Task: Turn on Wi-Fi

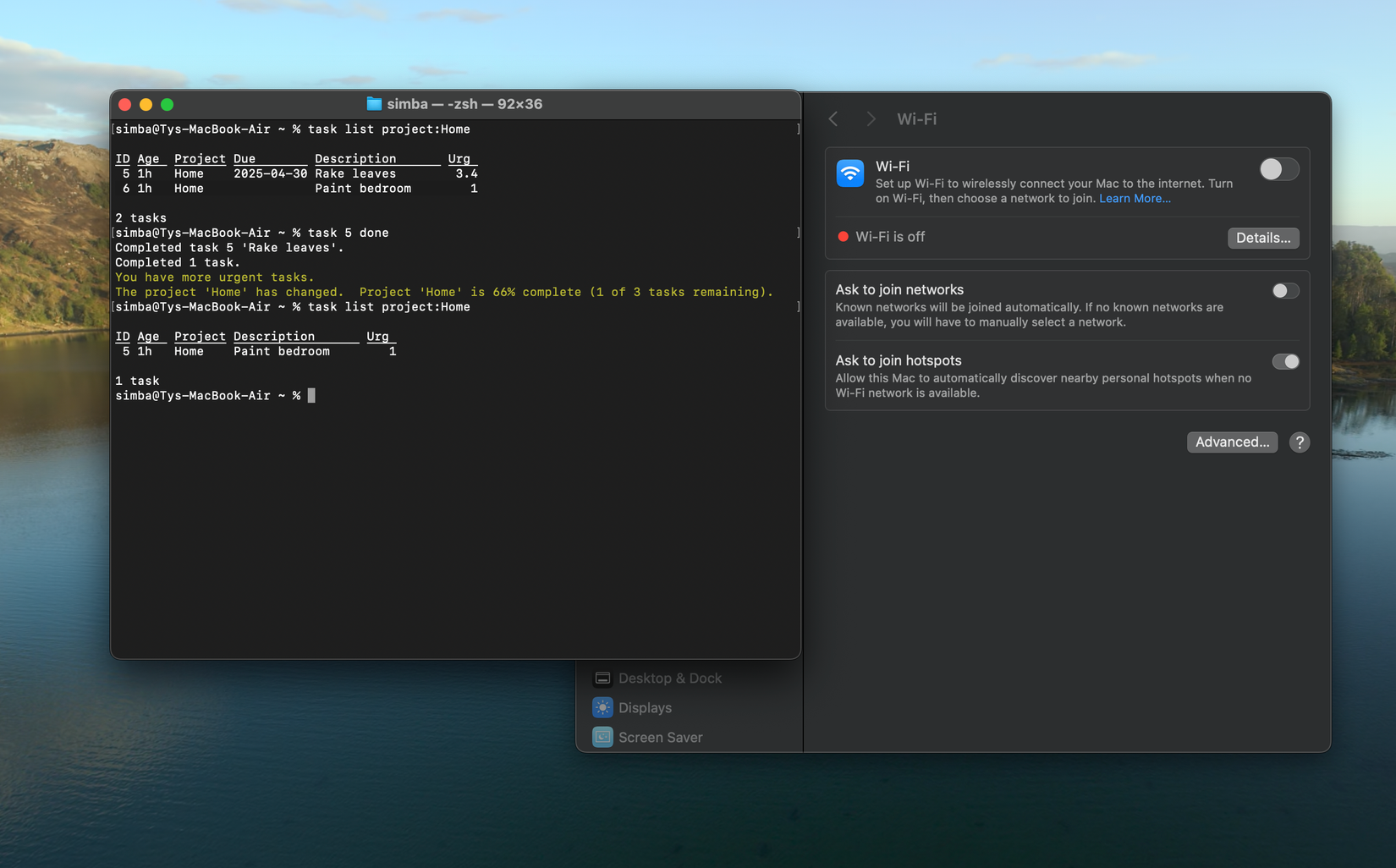Action: click(1278, 169)
